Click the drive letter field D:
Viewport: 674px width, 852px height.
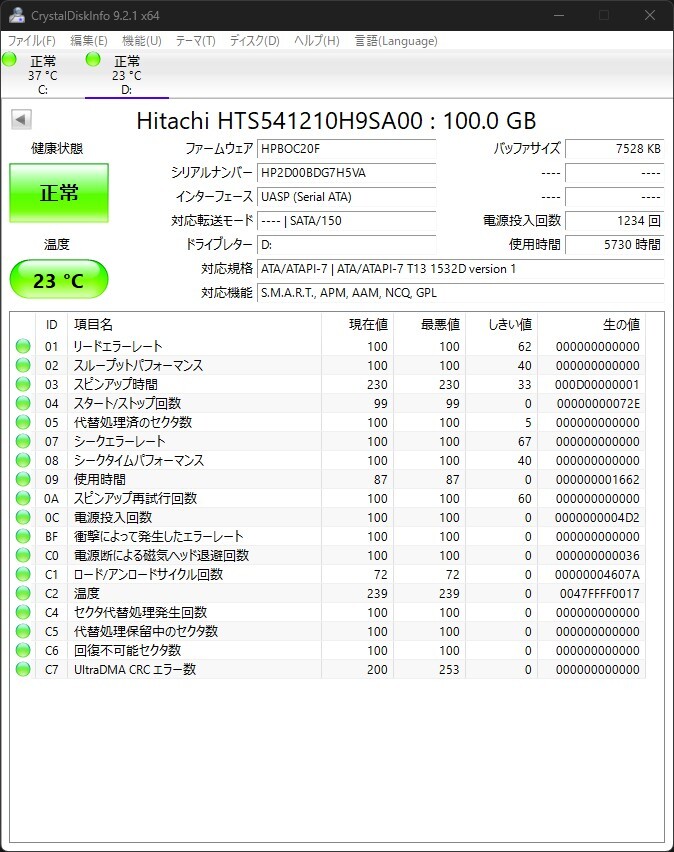pos(346,245)
